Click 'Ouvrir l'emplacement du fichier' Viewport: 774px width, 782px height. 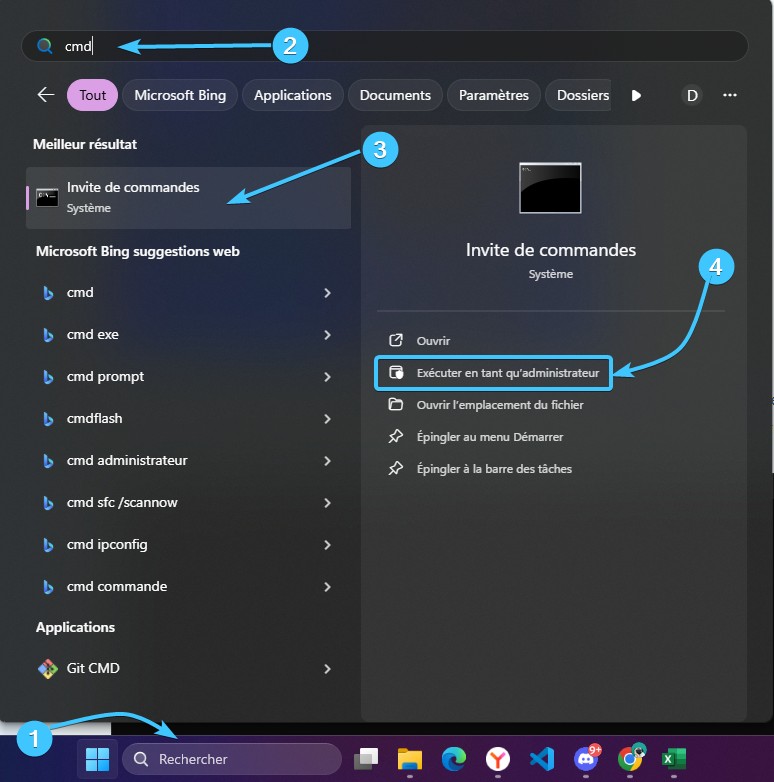coord(499,405)
